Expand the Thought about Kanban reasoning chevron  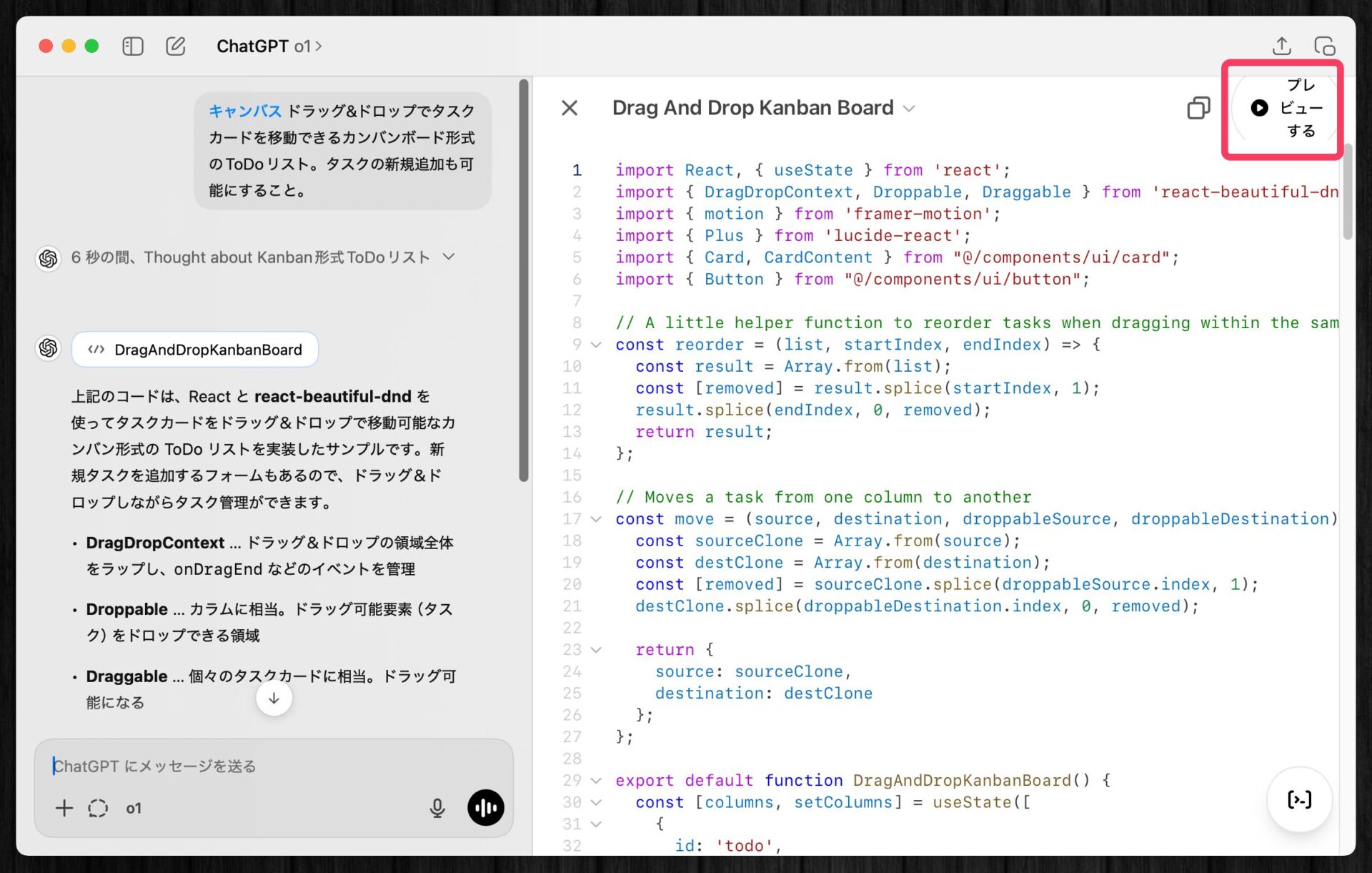(449, 257)
